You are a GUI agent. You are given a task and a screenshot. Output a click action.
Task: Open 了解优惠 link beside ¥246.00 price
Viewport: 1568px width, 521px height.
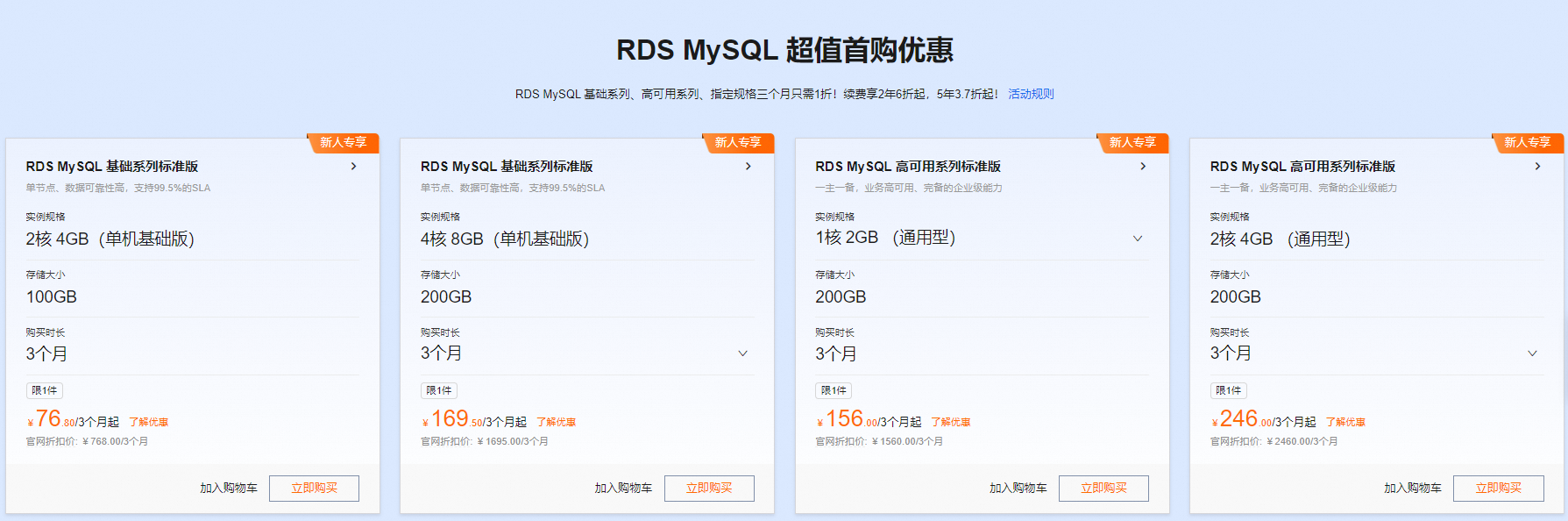tap(1345, 423)
